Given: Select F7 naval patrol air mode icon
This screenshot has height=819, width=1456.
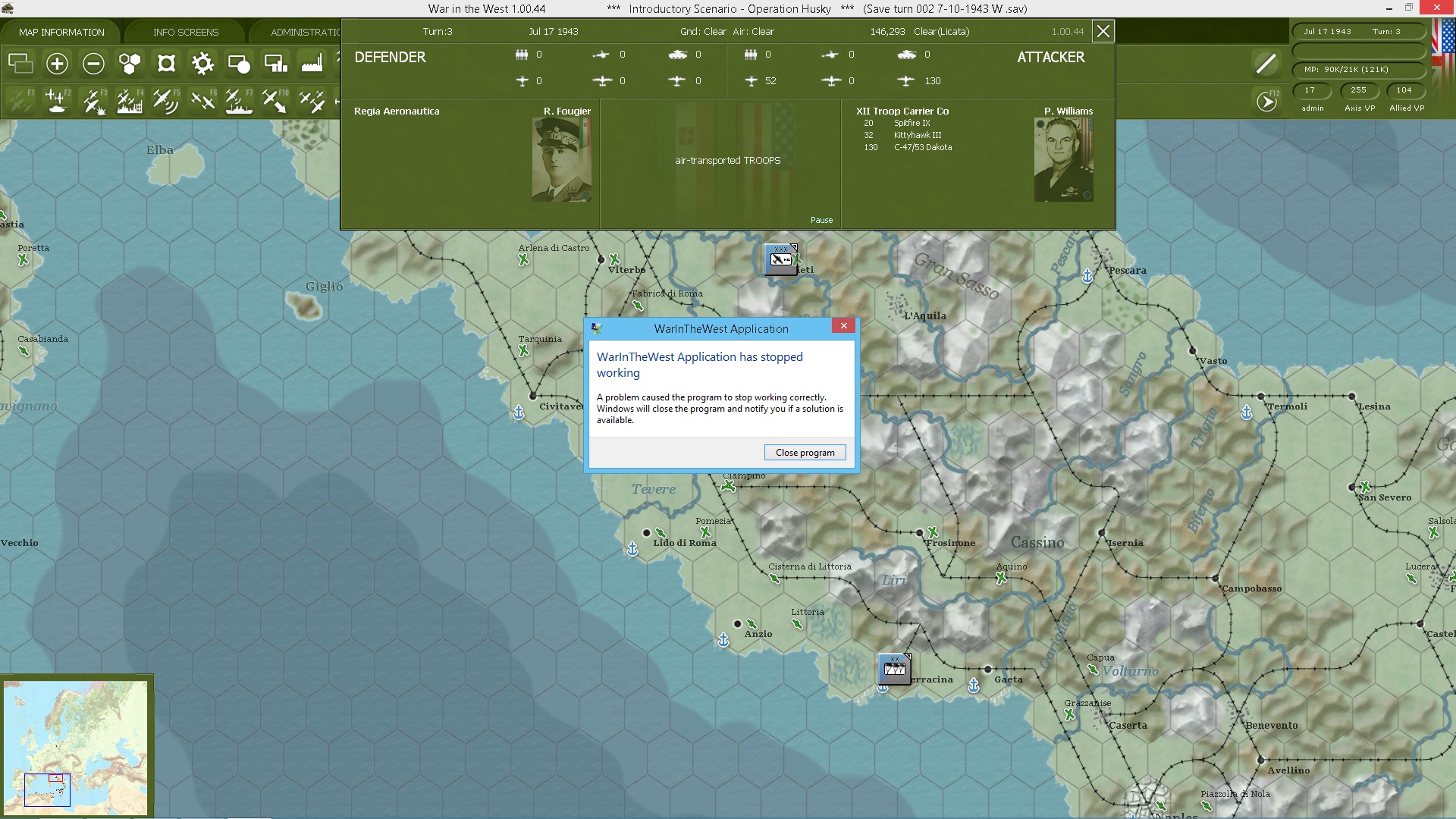Looking at the screenshot, I should (239, 100).
